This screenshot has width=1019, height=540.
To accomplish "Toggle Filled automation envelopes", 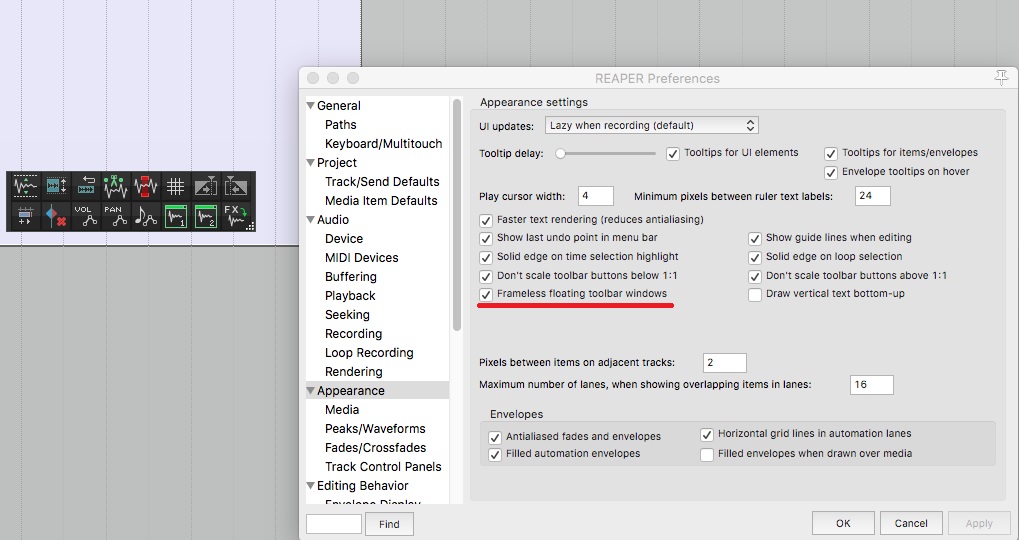I will tap(495, 454).
